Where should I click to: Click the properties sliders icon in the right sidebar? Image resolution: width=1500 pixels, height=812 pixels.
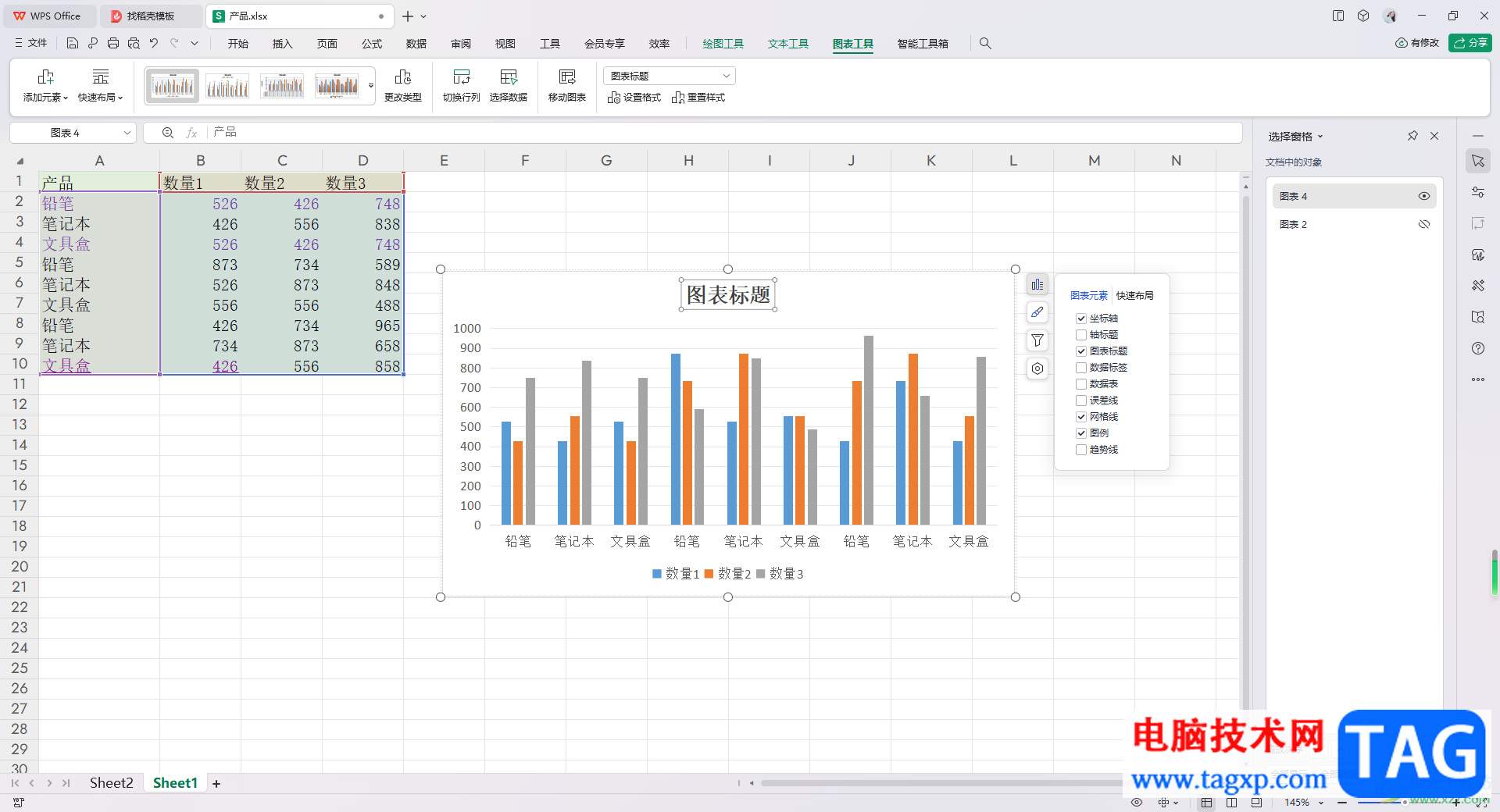[1477, 192]
